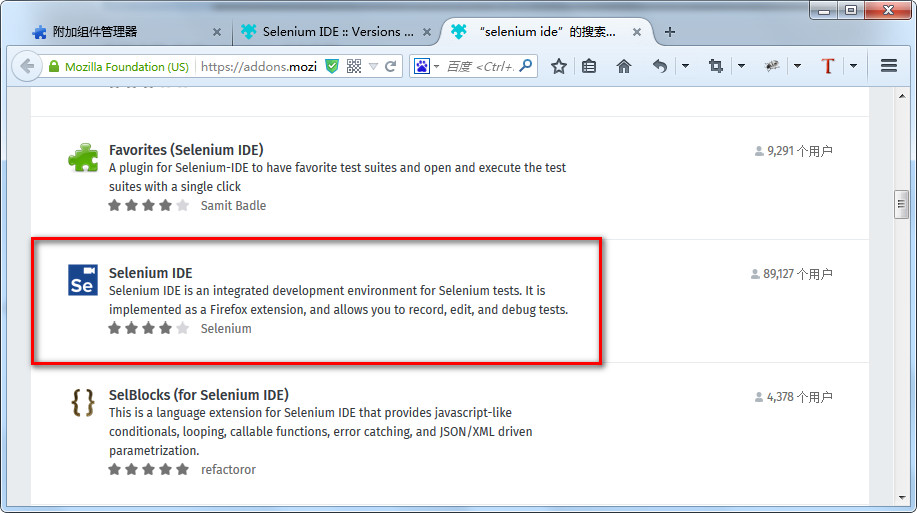Image resolution: width=917 pixels, height=513 pixels.
Task: Click the green shield icon in the address bar
Action: (332, 67)
